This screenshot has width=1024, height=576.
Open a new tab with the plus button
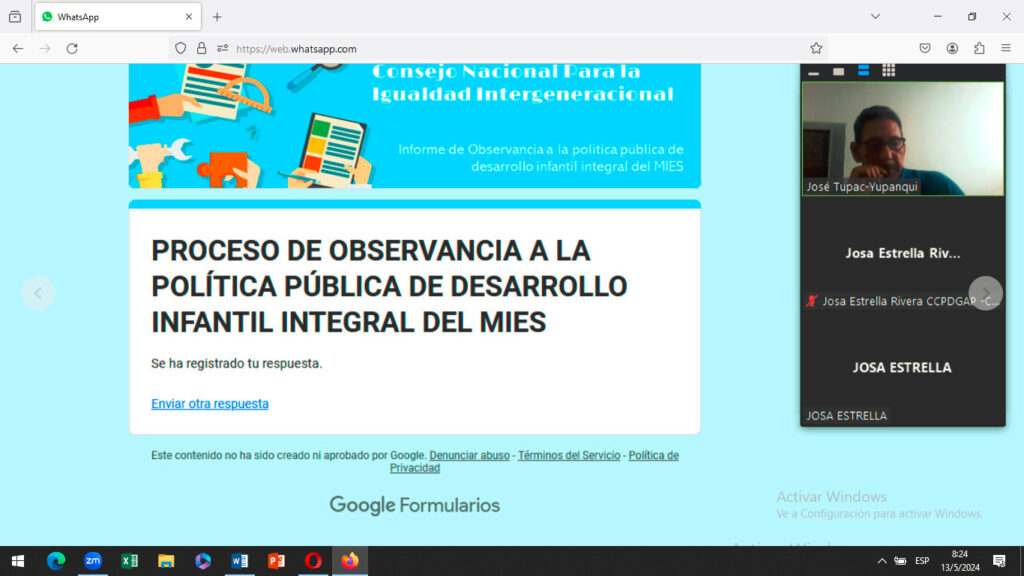(217, 17)
